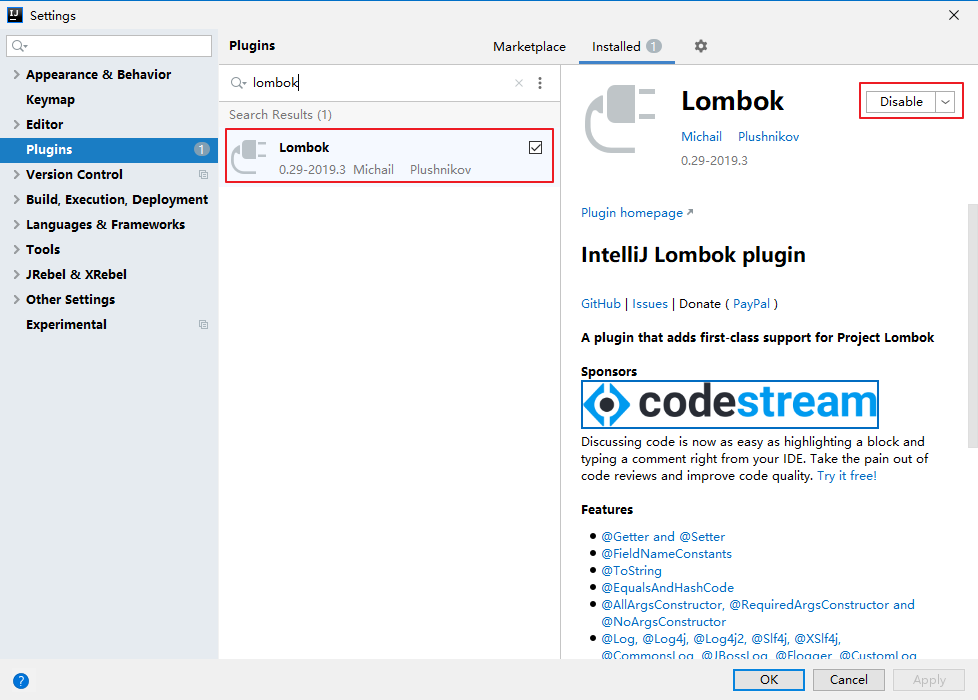Viewport: 978px width, 700px height.
Task: Click the Try it free! link
Action: pos(846,476)
